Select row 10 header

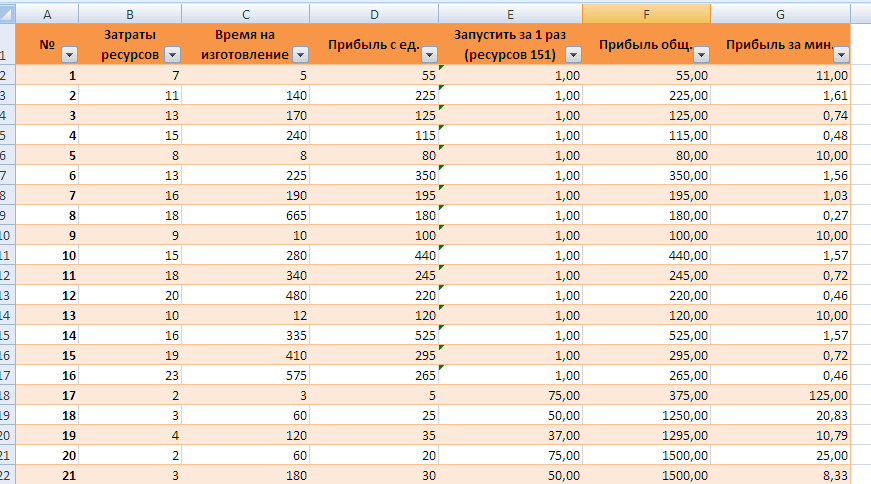point(7,235)
